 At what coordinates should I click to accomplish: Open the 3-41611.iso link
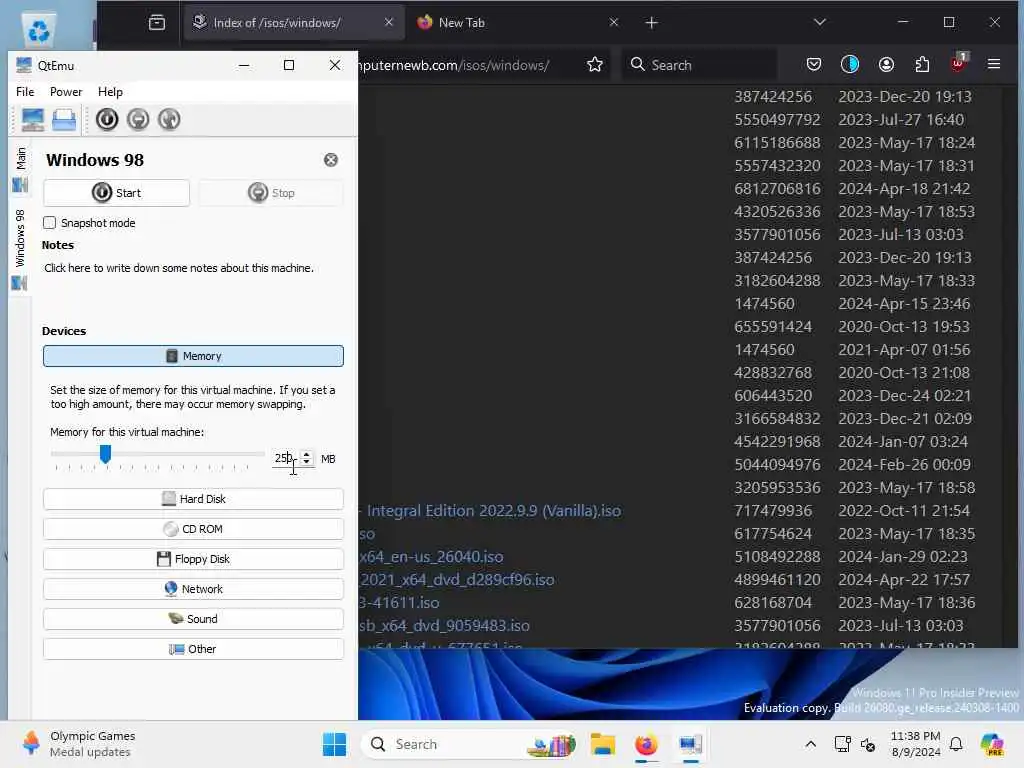pyautogui.click(x=399, y=603)
